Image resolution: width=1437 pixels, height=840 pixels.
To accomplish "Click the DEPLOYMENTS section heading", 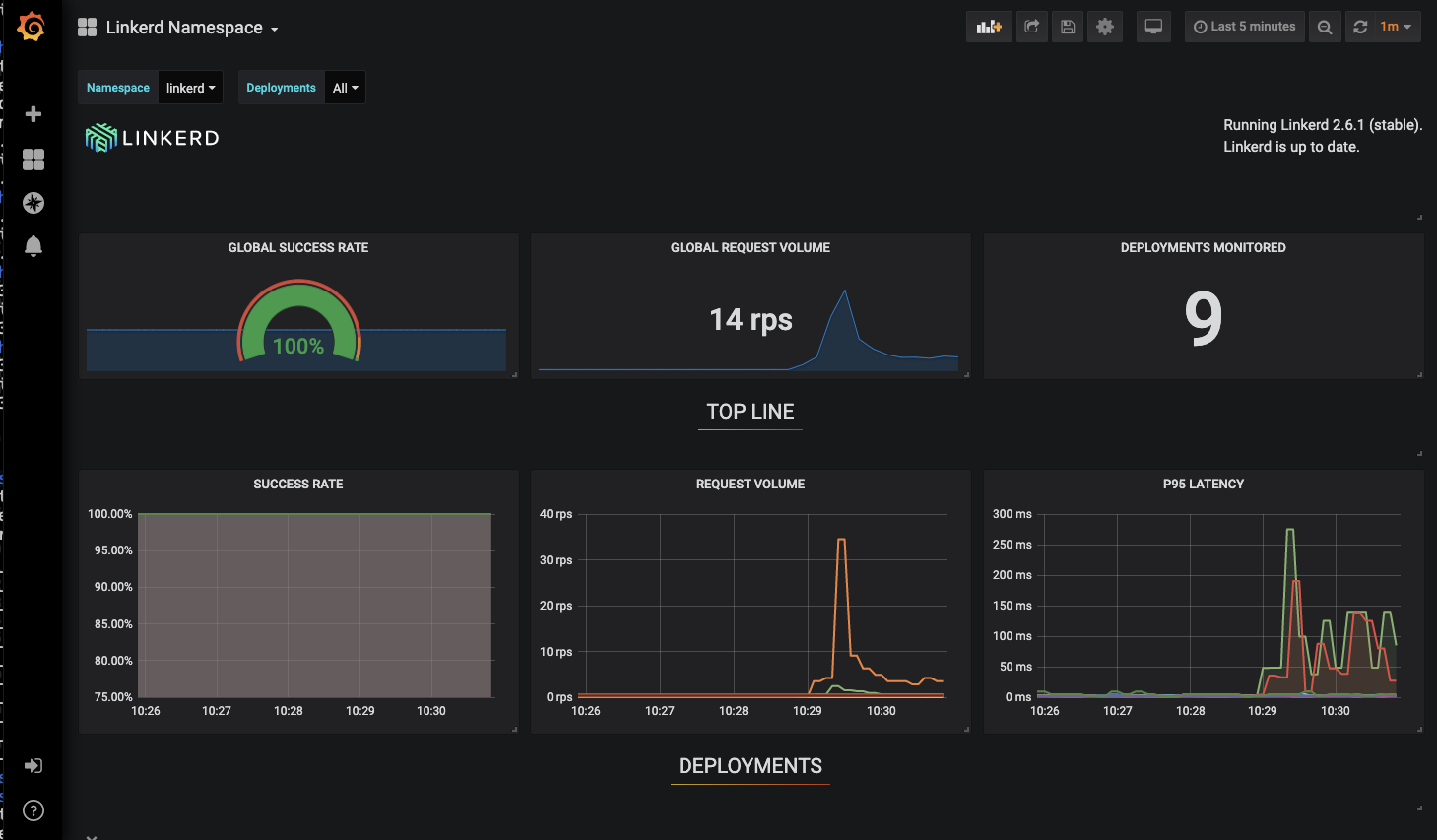I will click(751, 766).
